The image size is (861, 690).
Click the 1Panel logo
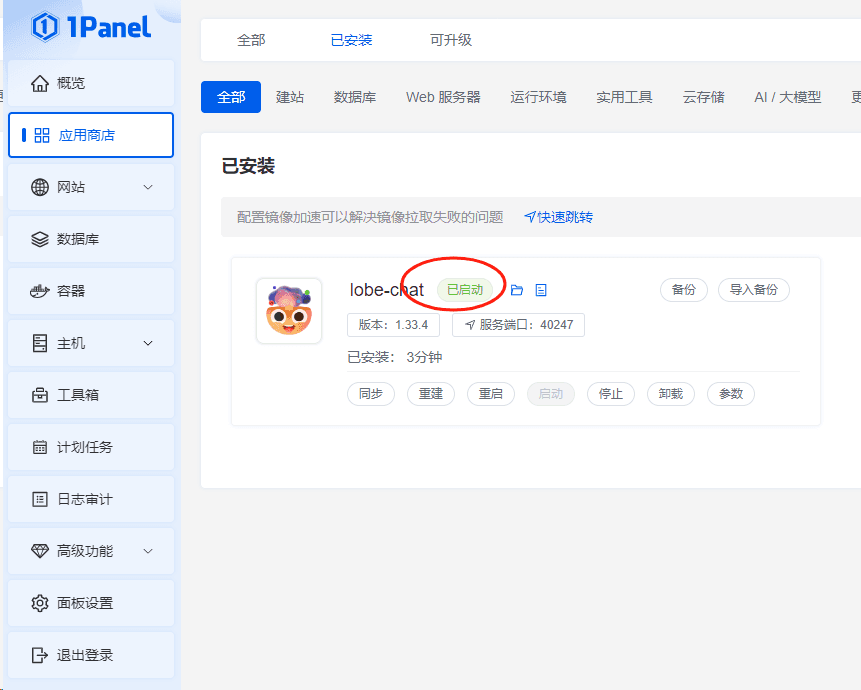[91, 27]
